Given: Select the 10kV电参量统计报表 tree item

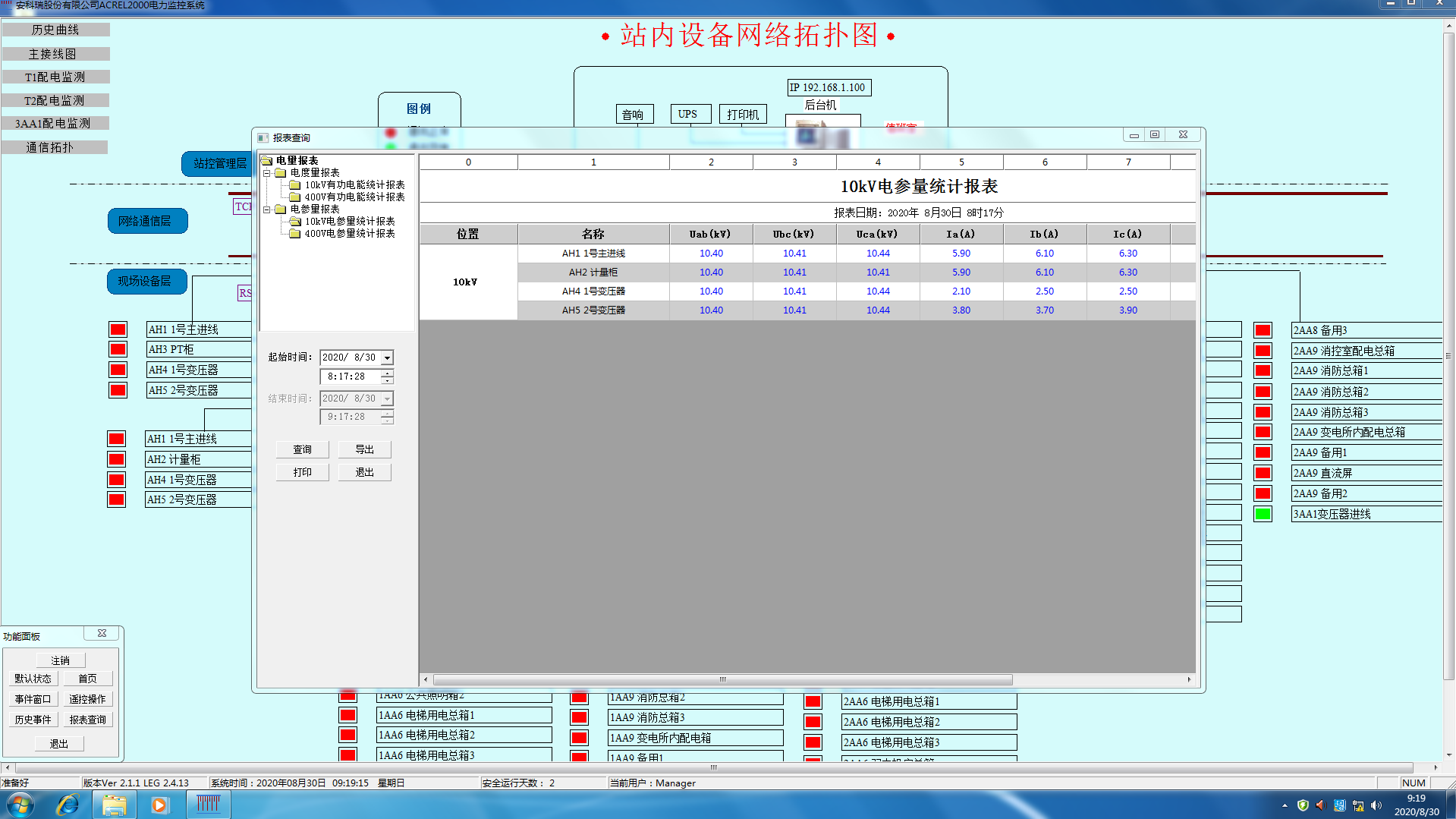Looking at the screenshot, I should point(350,222).
